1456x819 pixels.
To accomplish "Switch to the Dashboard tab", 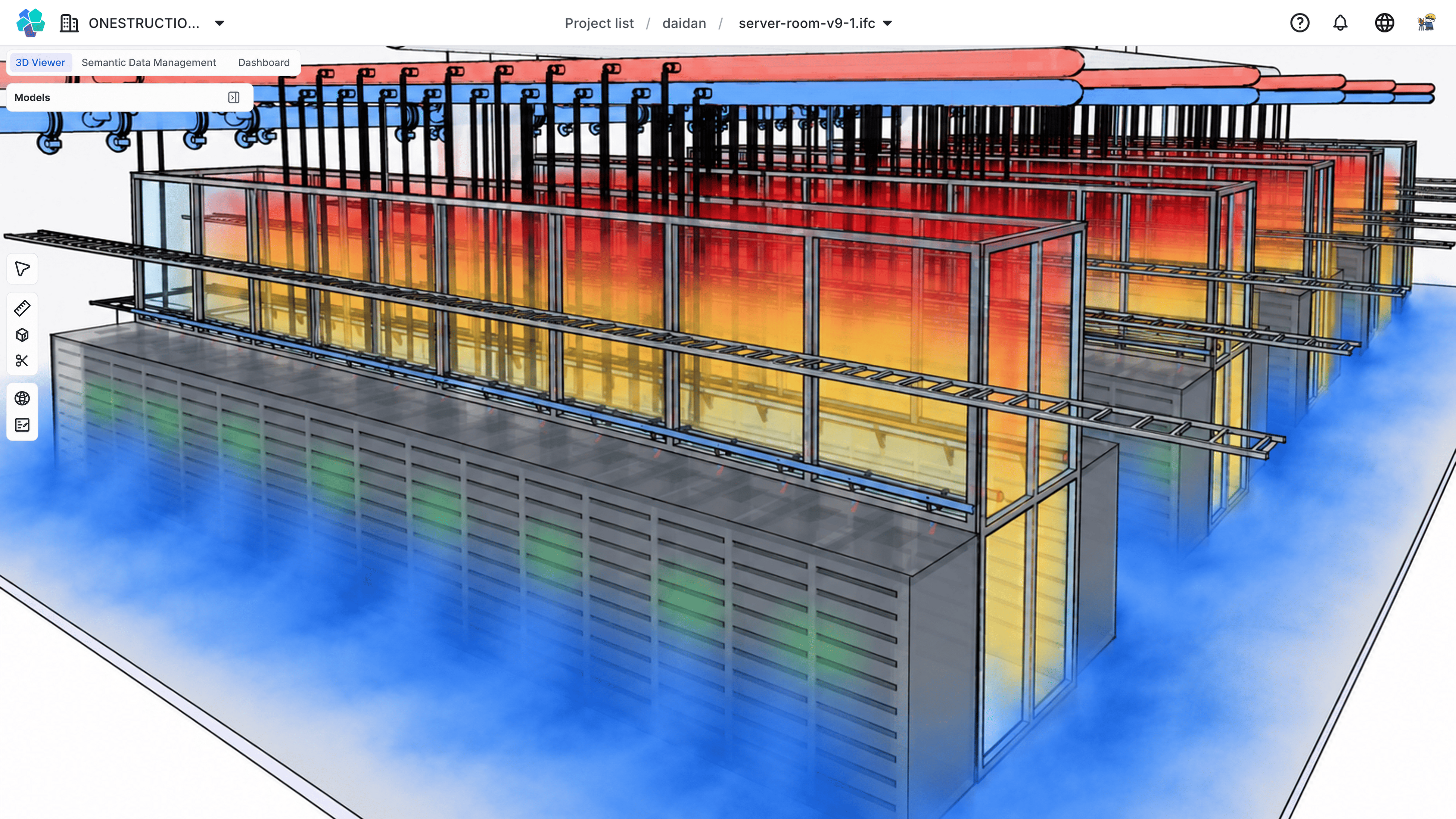I will (x=264, y=63).
